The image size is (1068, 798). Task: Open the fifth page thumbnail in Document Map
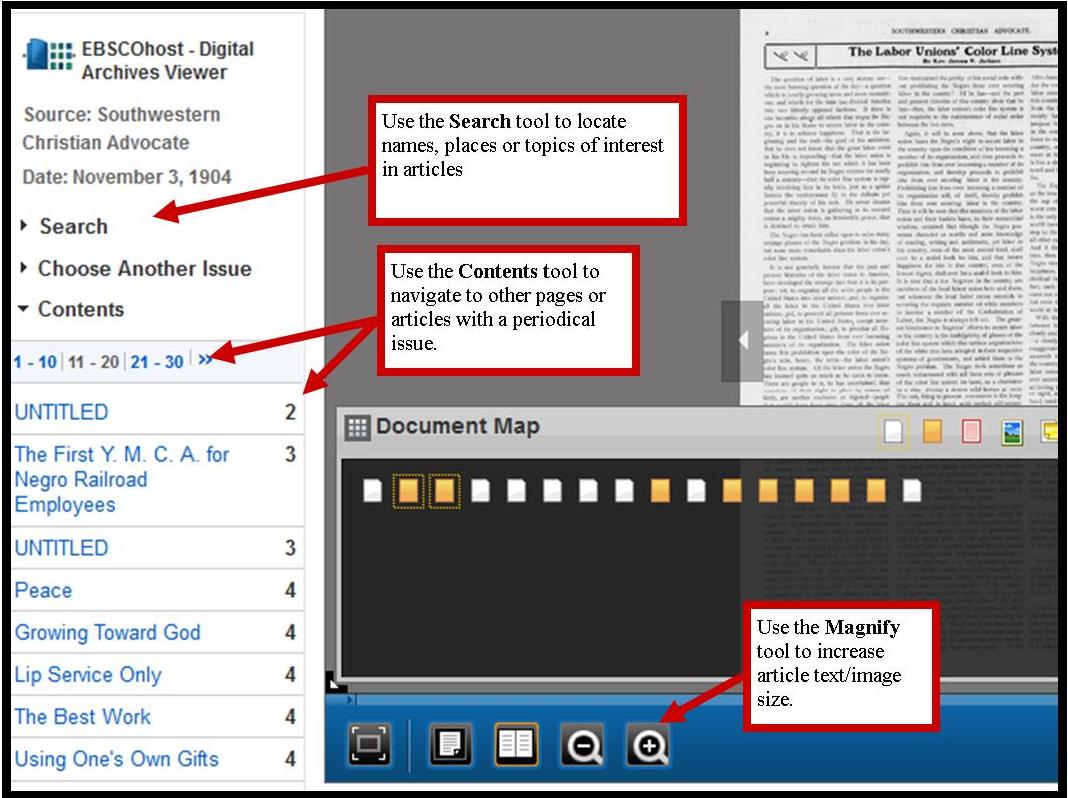click(516, 490)
